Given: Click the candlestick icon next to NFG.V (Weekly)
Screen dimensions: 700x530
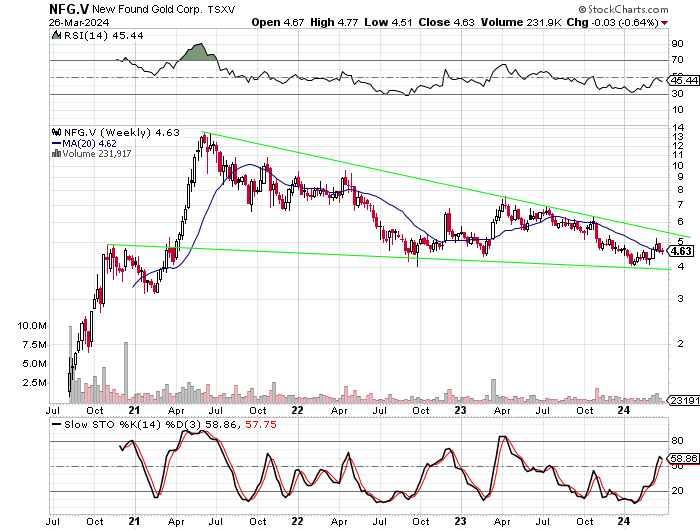Looking at the screenshot, I should tap(56, 132).
